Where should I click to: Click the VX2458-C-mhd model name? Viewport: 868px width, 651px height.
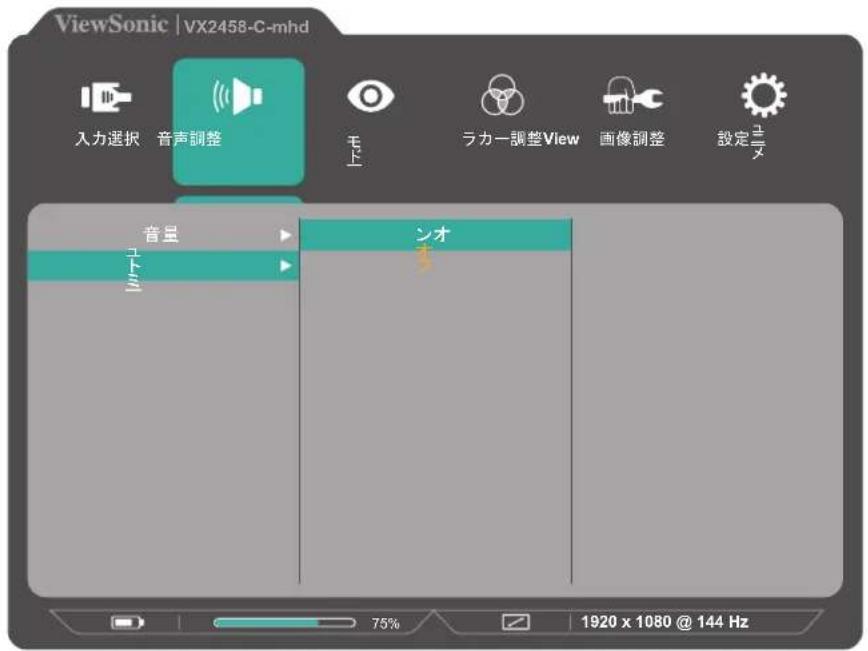click(x=246, y=27)
